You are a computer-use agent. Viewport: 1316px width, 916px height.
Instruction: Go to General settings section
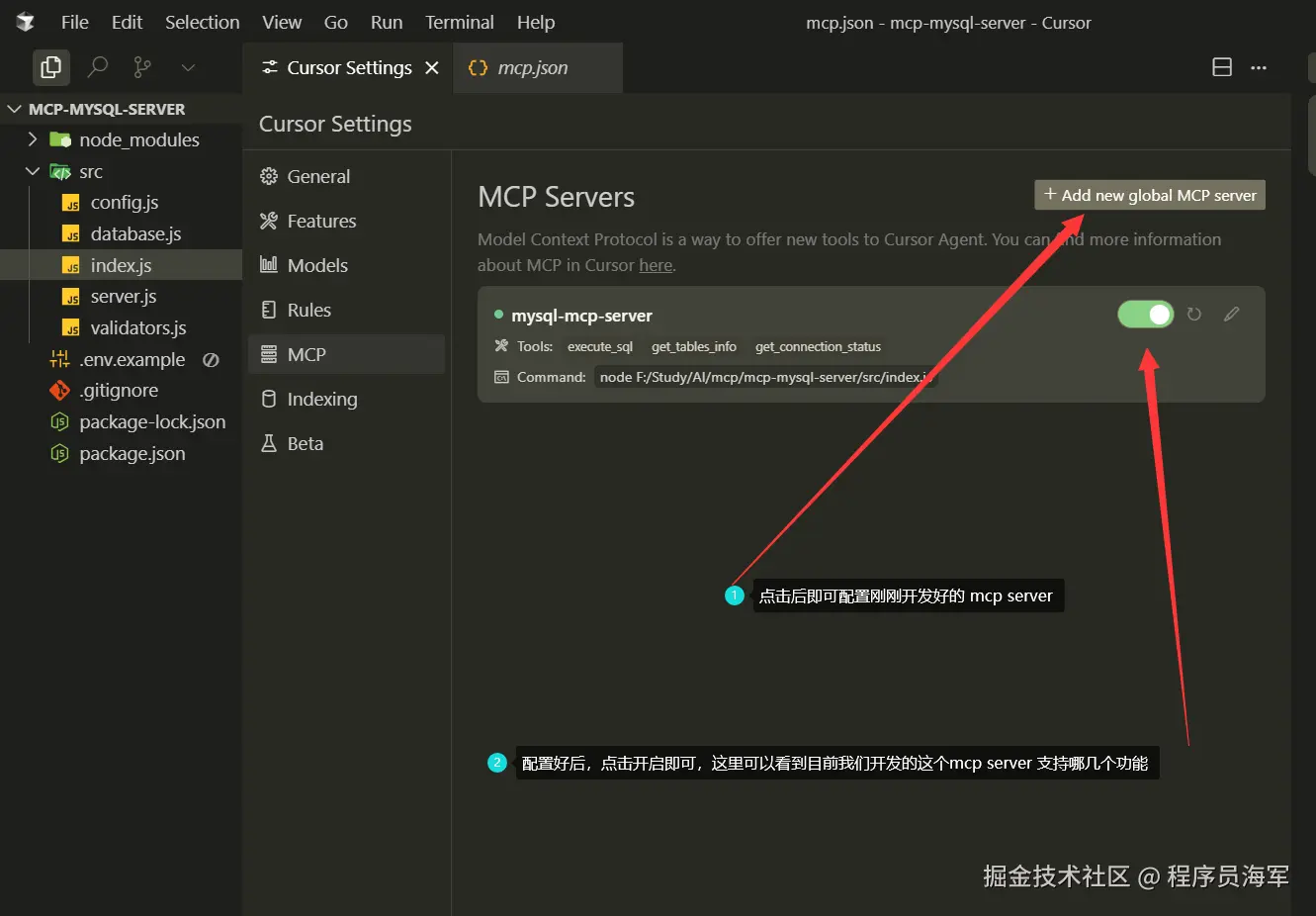(x=346, y=176)
